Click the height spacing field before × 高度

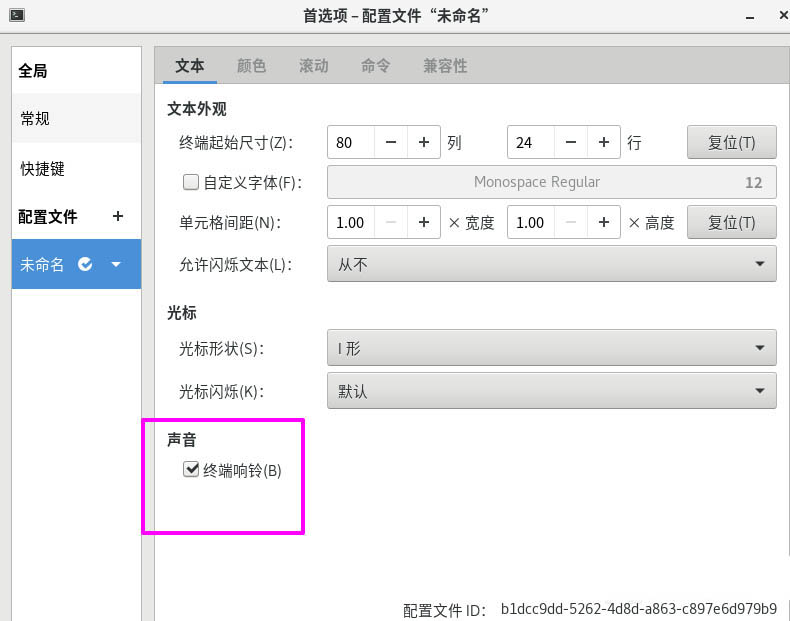coord(531,222)
